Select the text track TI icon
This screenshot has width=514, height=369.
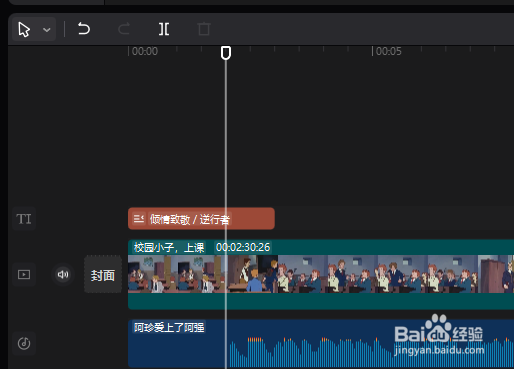point(24,219)
